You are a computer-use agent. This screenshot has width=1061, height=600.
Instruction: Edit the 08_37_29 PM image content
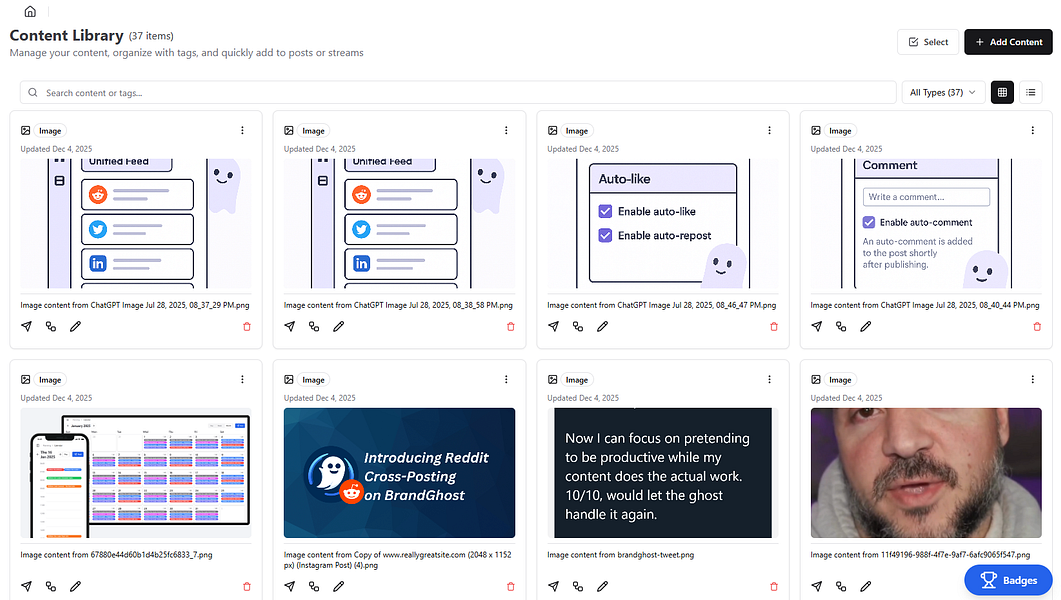pos(75,326)
